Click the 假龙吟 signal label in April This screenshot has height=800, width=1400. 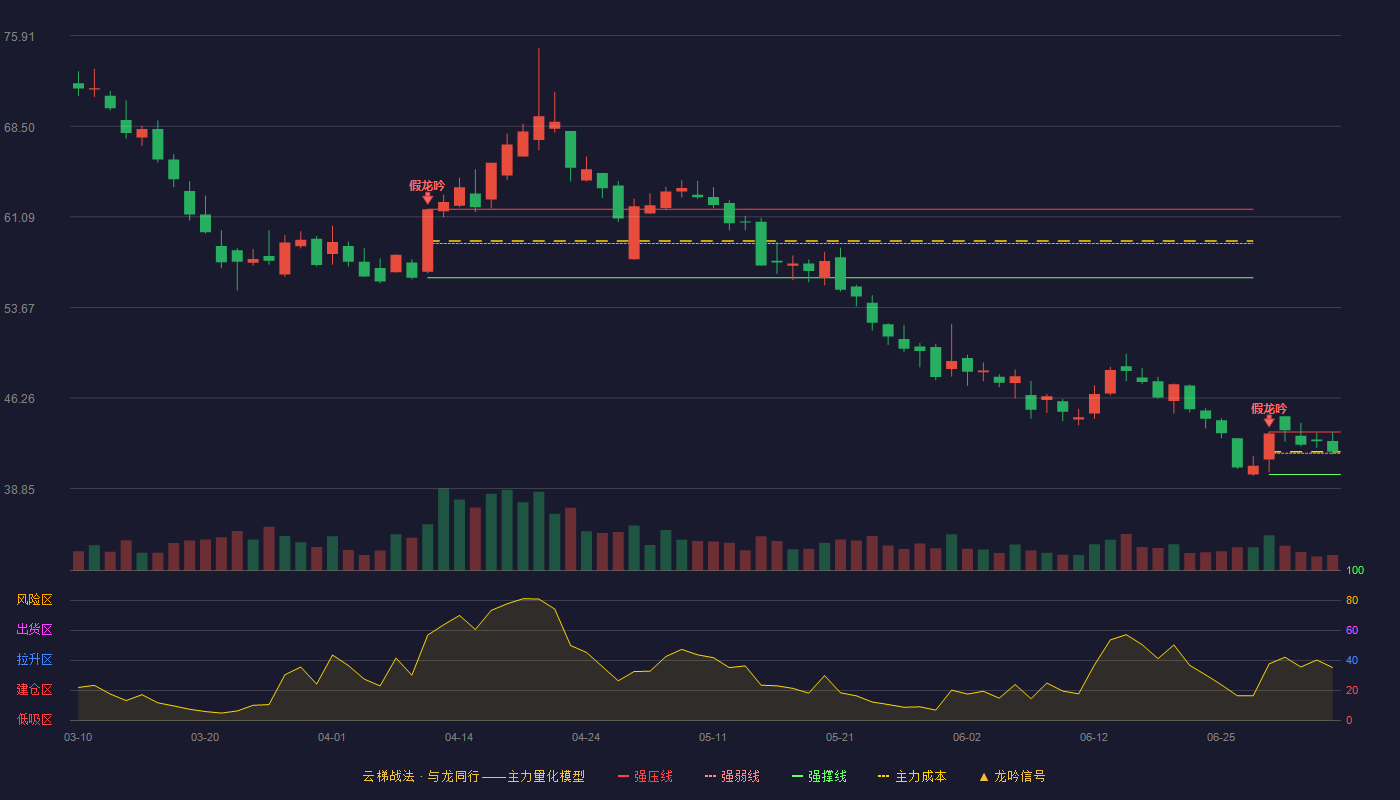(x=427, y=185)
